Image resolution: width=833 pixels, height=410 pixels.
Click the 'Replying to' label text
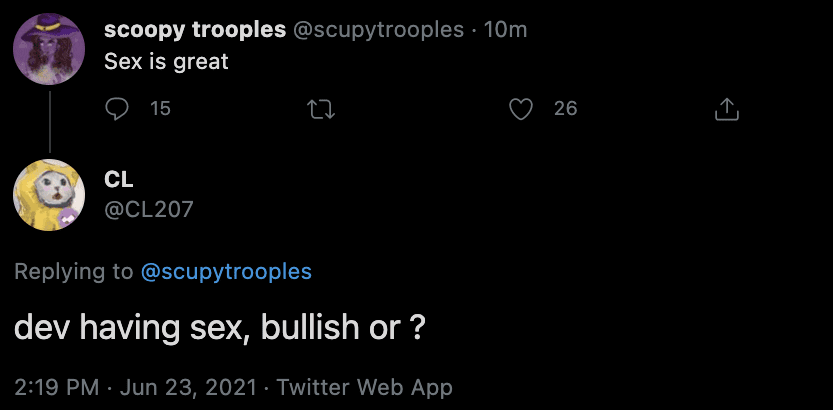[x=73, y=271]
